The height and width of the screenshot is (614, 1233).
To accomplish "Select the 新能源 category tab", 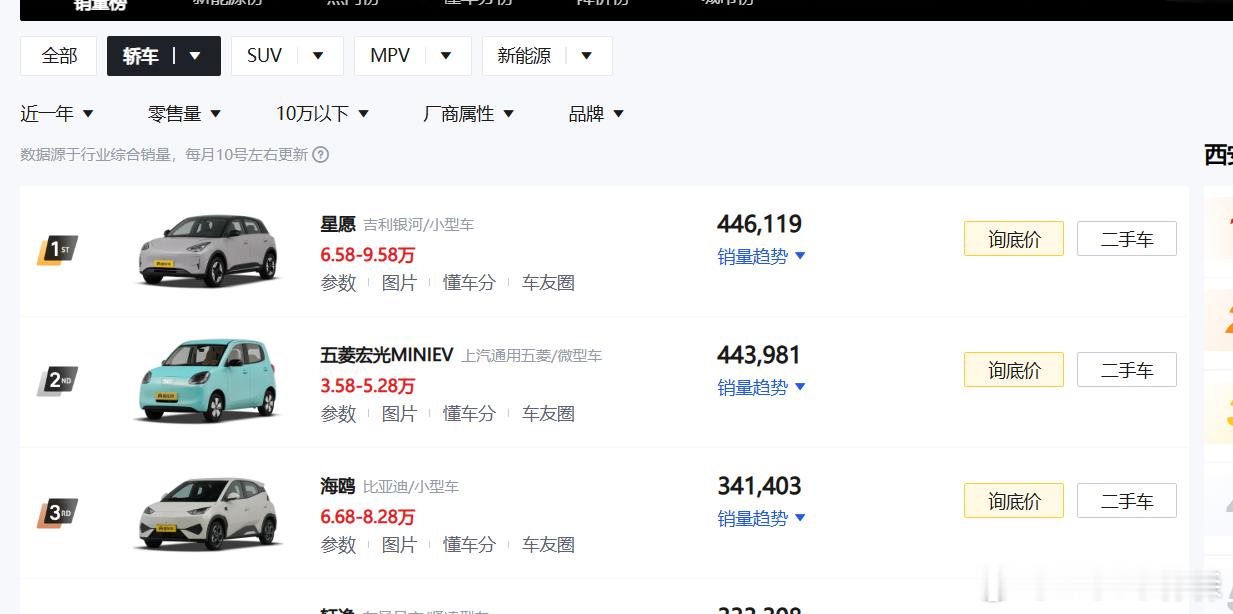I will point(524,56).
